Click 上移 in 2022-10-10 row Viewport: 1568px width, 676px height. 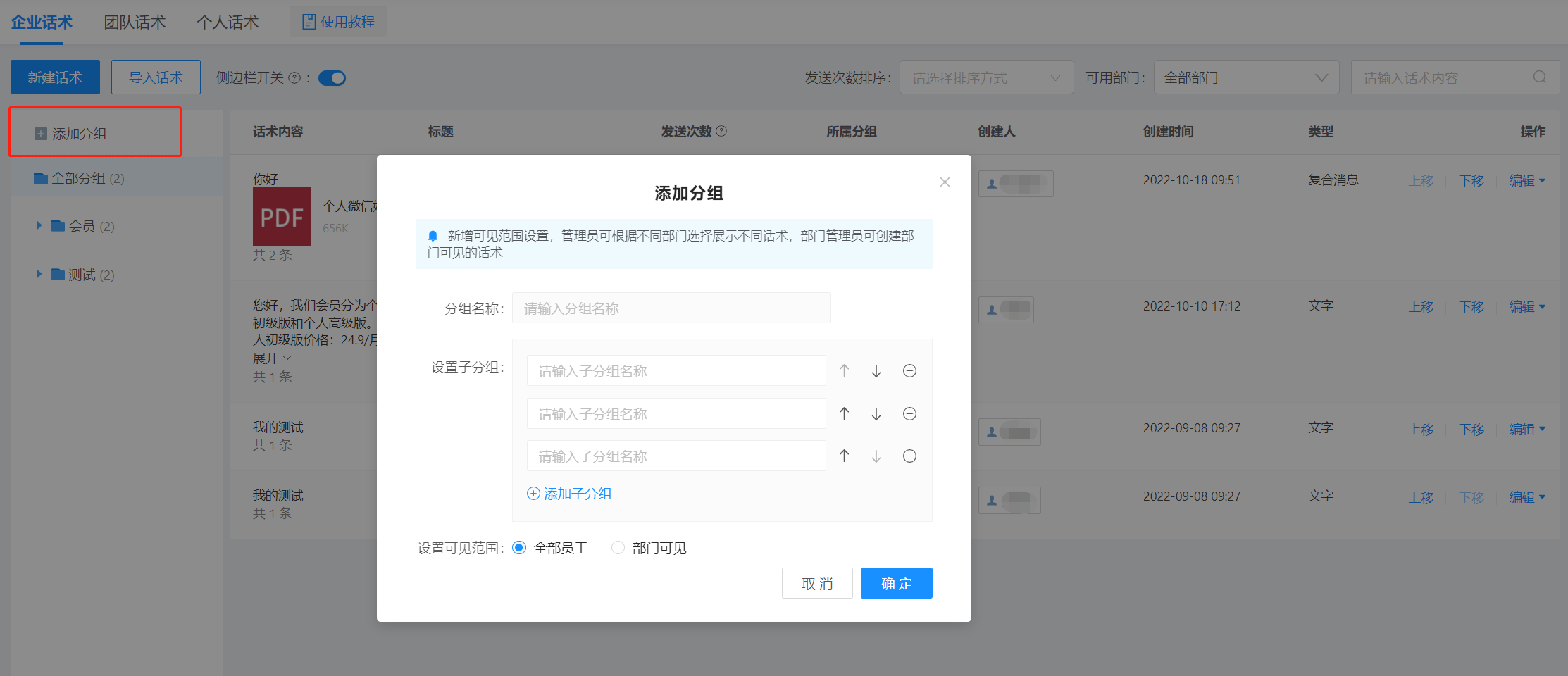click(x=1421, y=306)
